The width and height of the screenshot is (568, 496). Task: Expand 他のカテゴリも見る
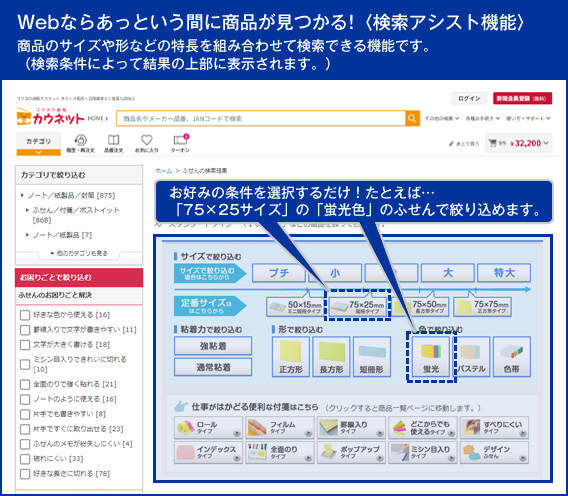(79, 253)
